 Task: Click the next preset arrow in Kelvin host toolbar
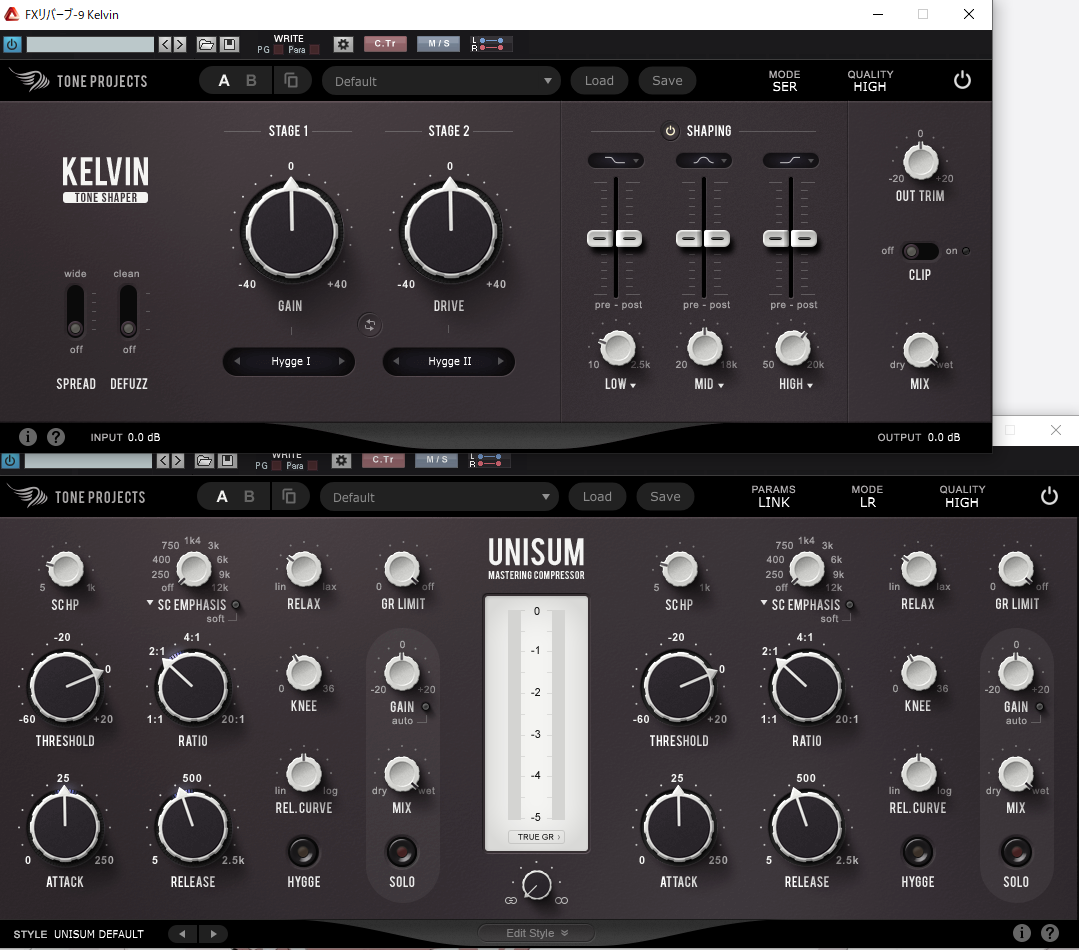(180, 45)
